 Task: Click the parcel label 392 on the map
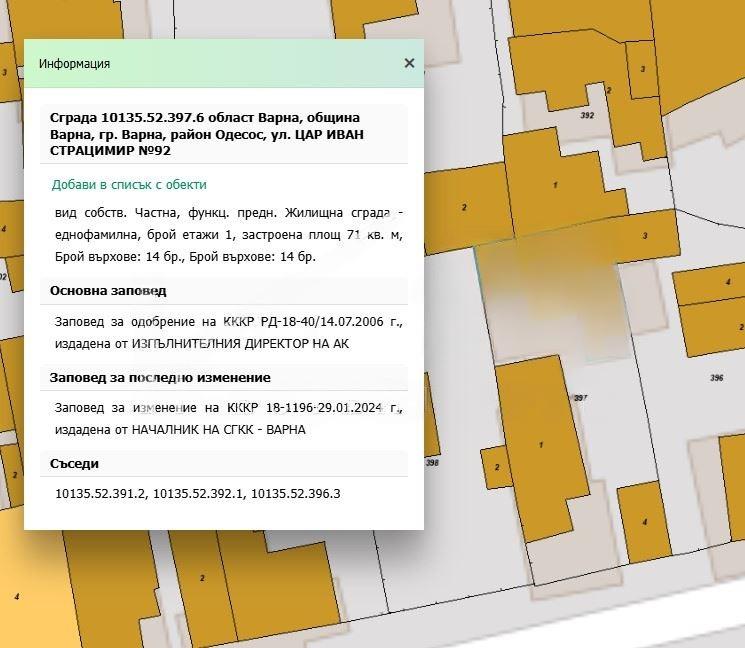[587, 115]
